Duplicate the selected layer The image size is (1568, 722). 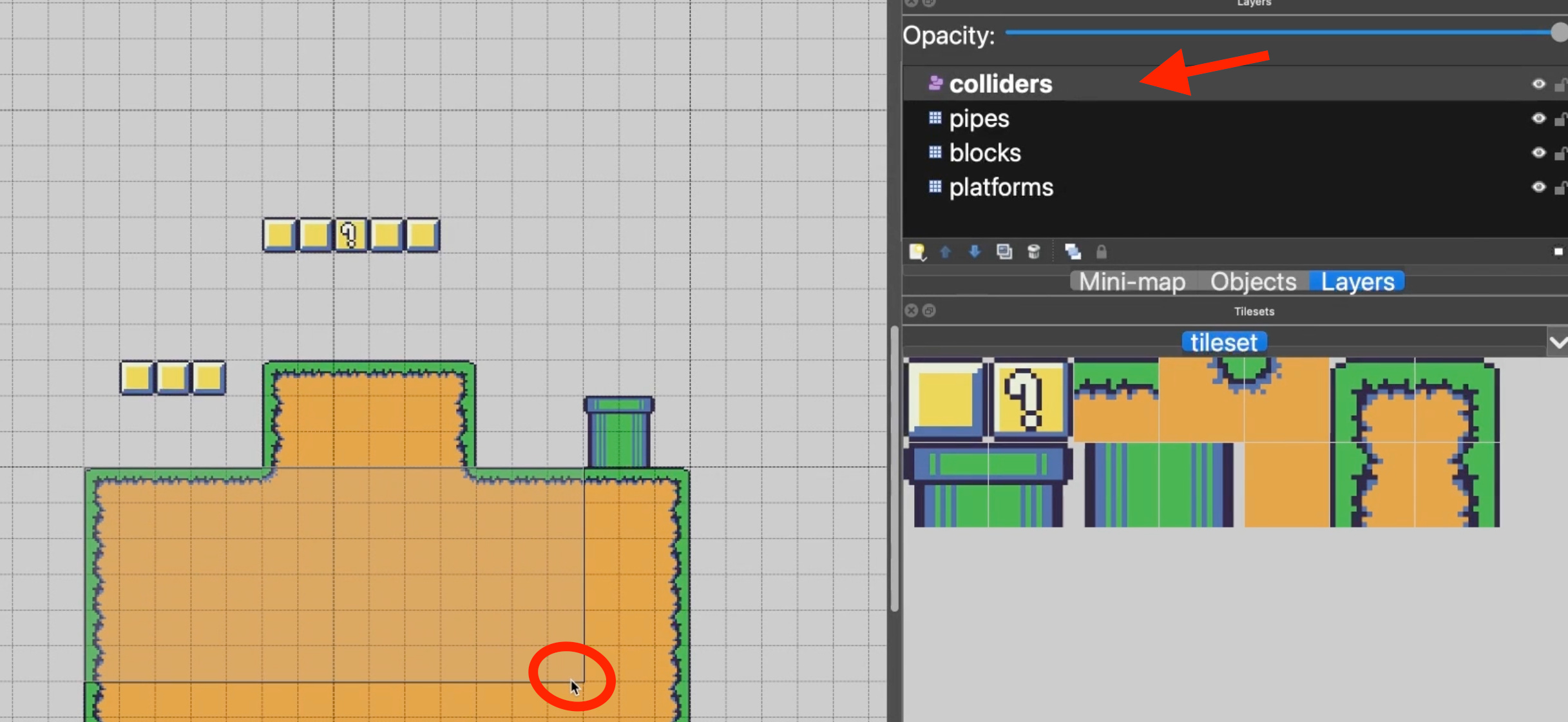pos(1004,252)
